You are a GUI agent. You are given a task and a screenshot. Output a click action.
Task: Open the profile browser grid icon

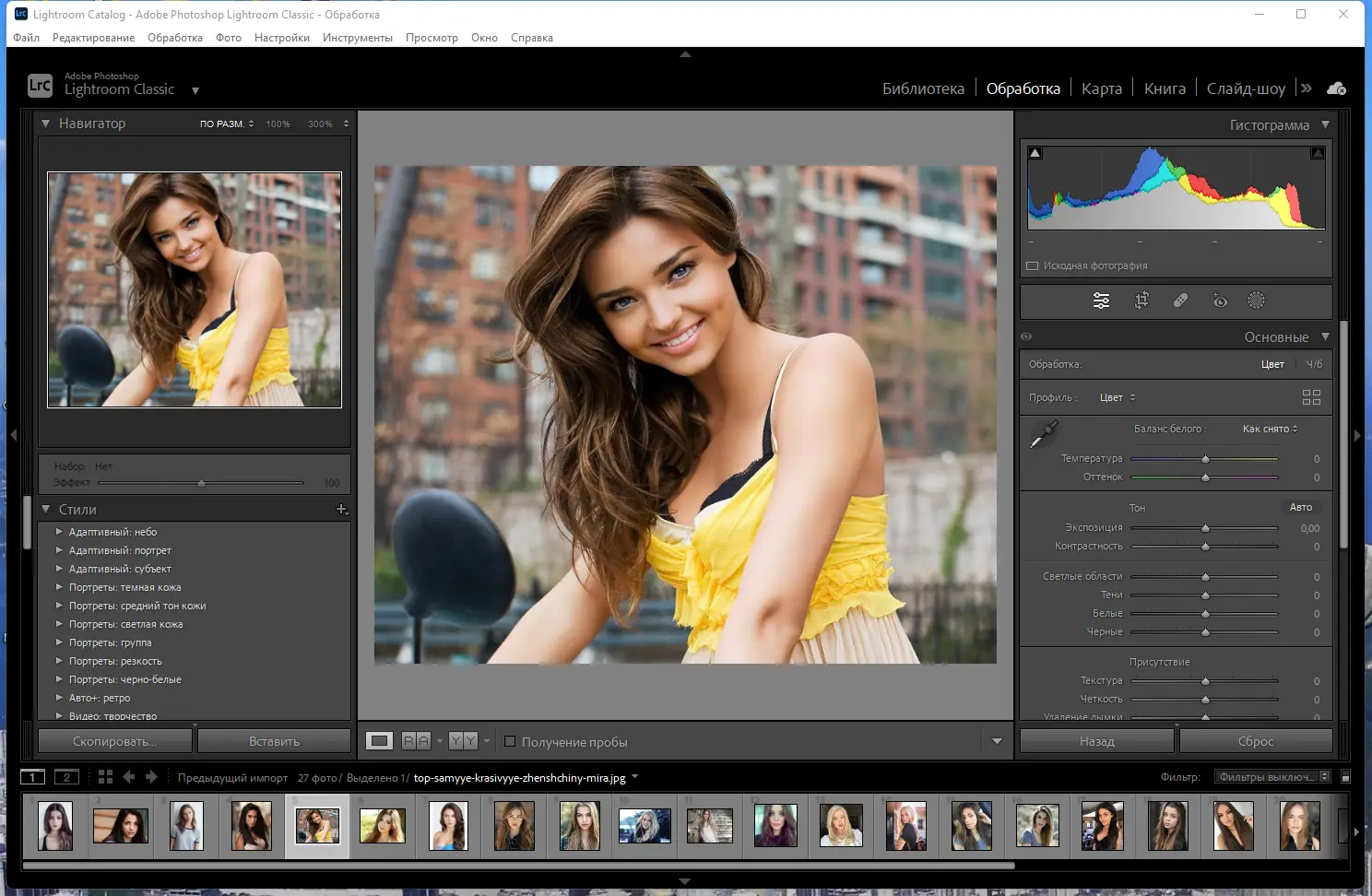(1311, 397)
